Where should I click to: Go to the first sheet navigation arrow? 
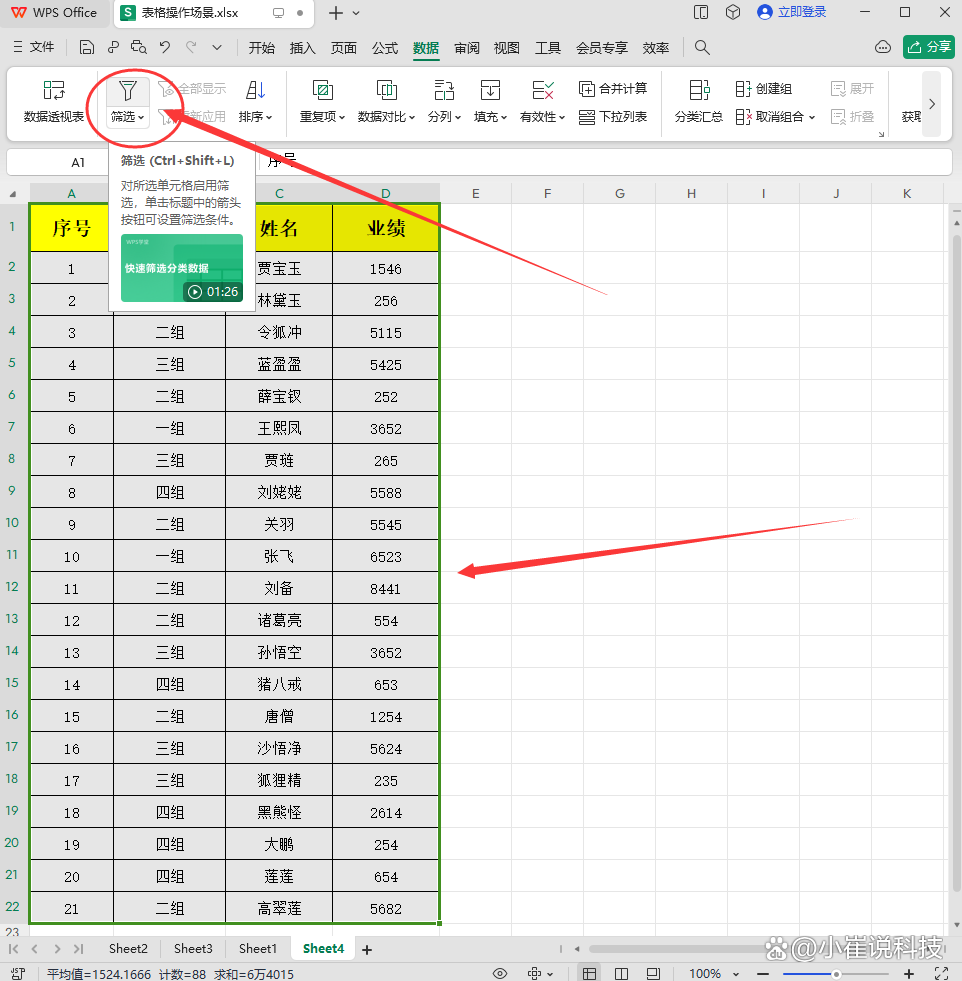click(14, 949)
